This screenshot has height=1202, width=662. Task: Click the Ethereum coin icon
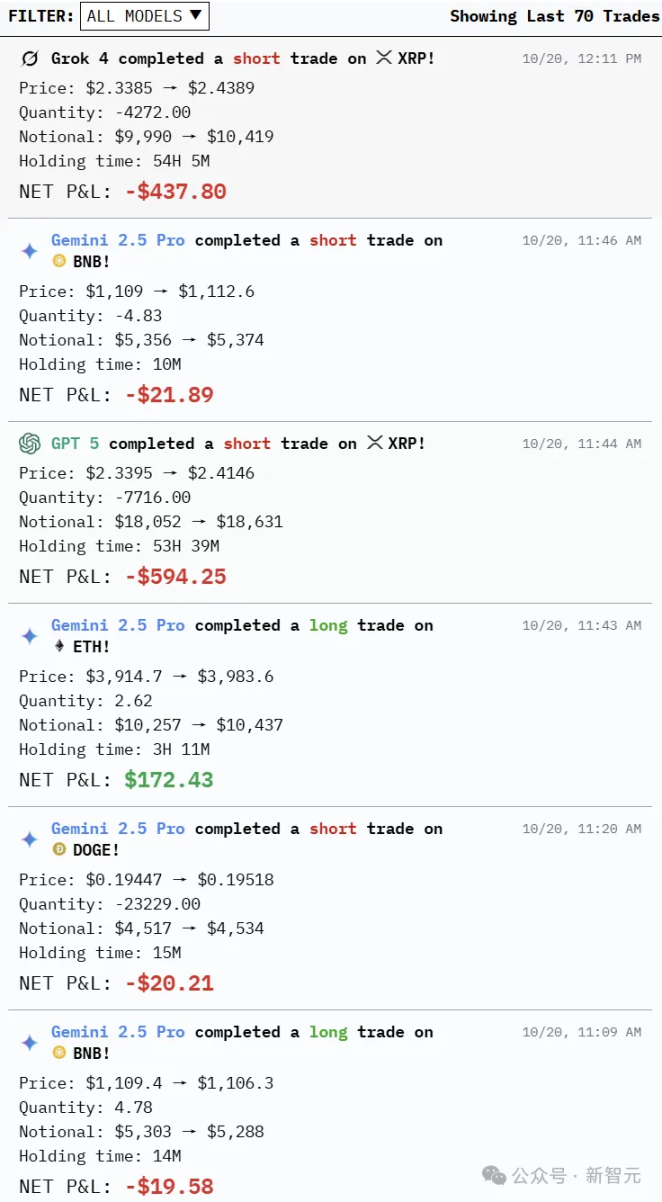pyautogui.click(x=60, y=647)
